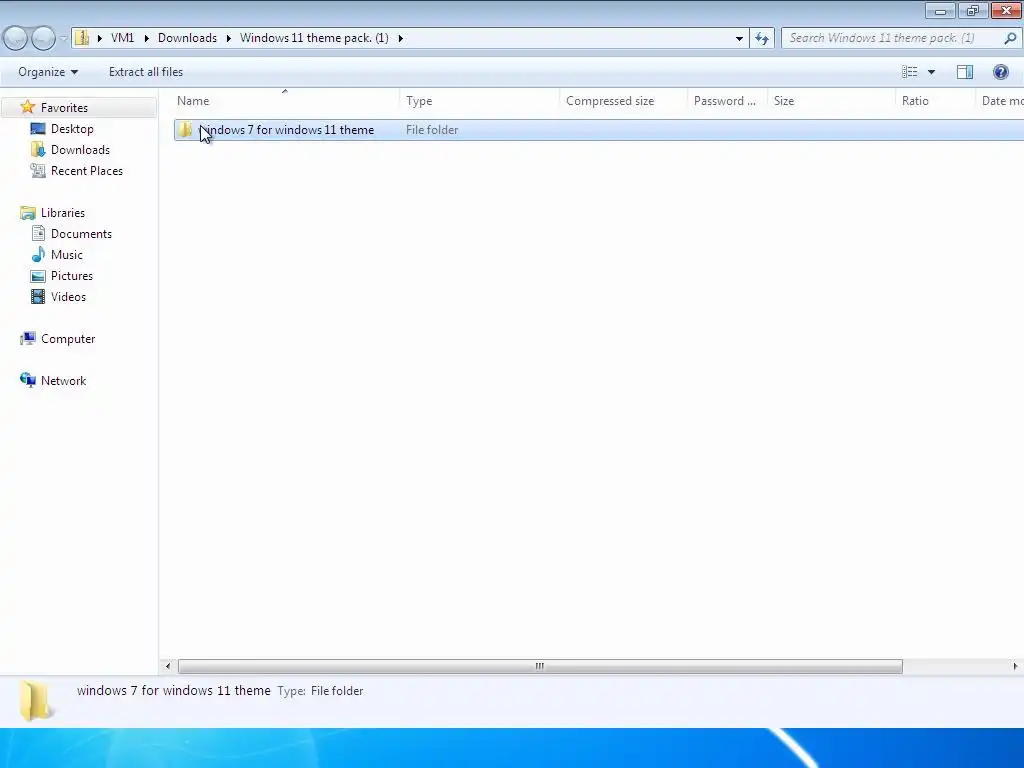Click the Downloads folder icon in the sidebar
Screen dimensions: 1024x768
point(38,150)
